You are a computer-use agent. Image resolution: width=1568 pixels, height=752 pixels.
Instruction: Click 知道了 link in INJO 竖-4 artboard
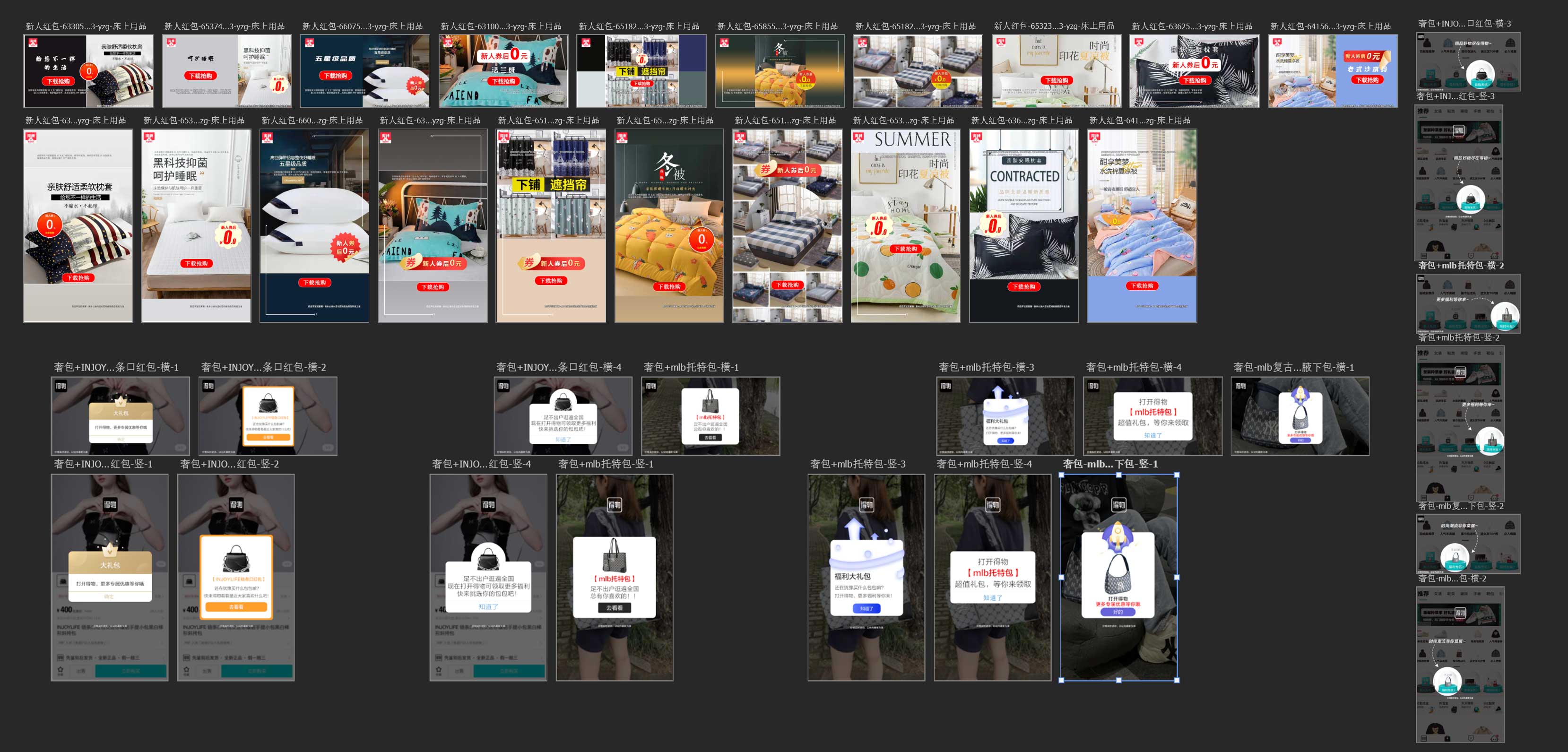(488, 606)
